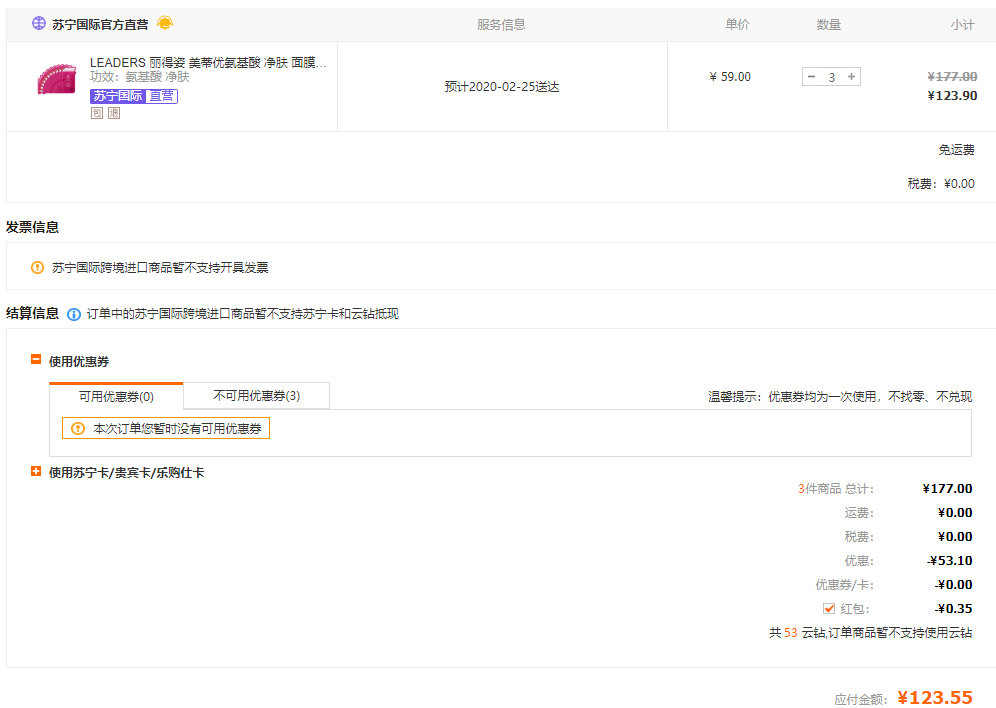Viewport: 996px width, 708px height.
Task: Click the invoice warning exclamation icon
Action: point(37,267)
